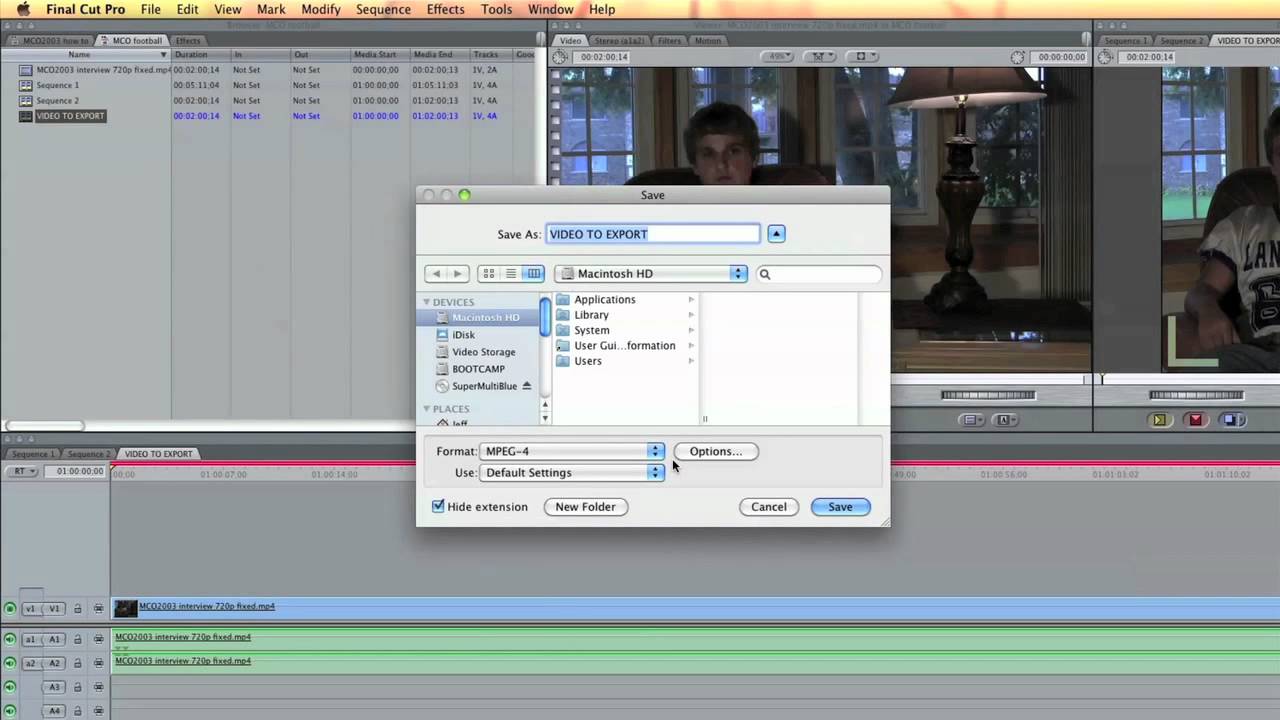Open the Effects menu
Viewport: 1280px width, 720px height.
tap(445, 9)
